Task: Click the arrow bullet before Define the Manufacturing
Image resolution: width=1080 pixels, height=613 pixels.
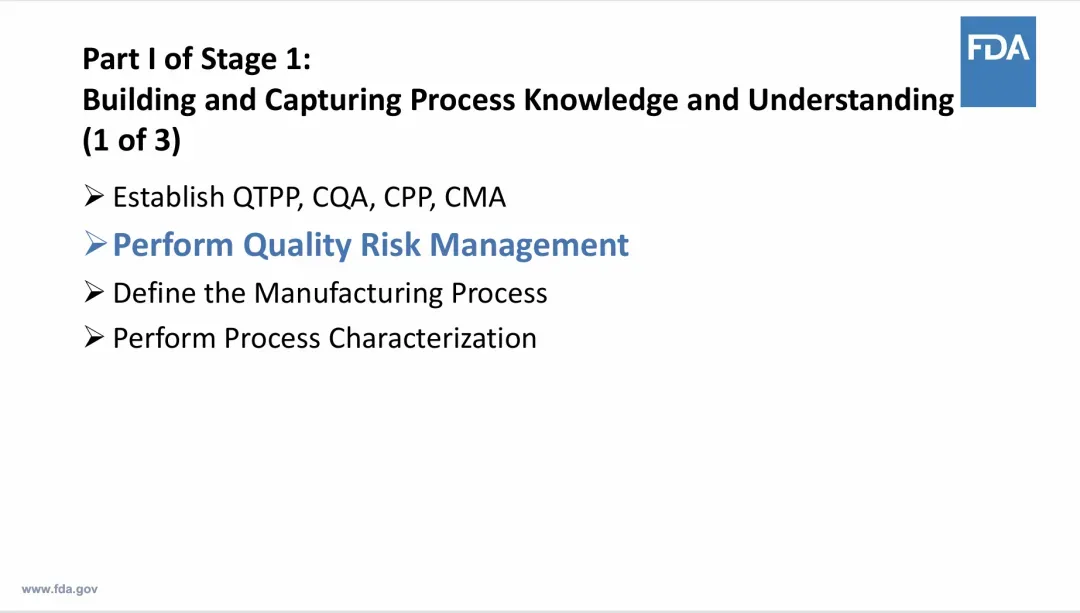Action: coord(94,292)
